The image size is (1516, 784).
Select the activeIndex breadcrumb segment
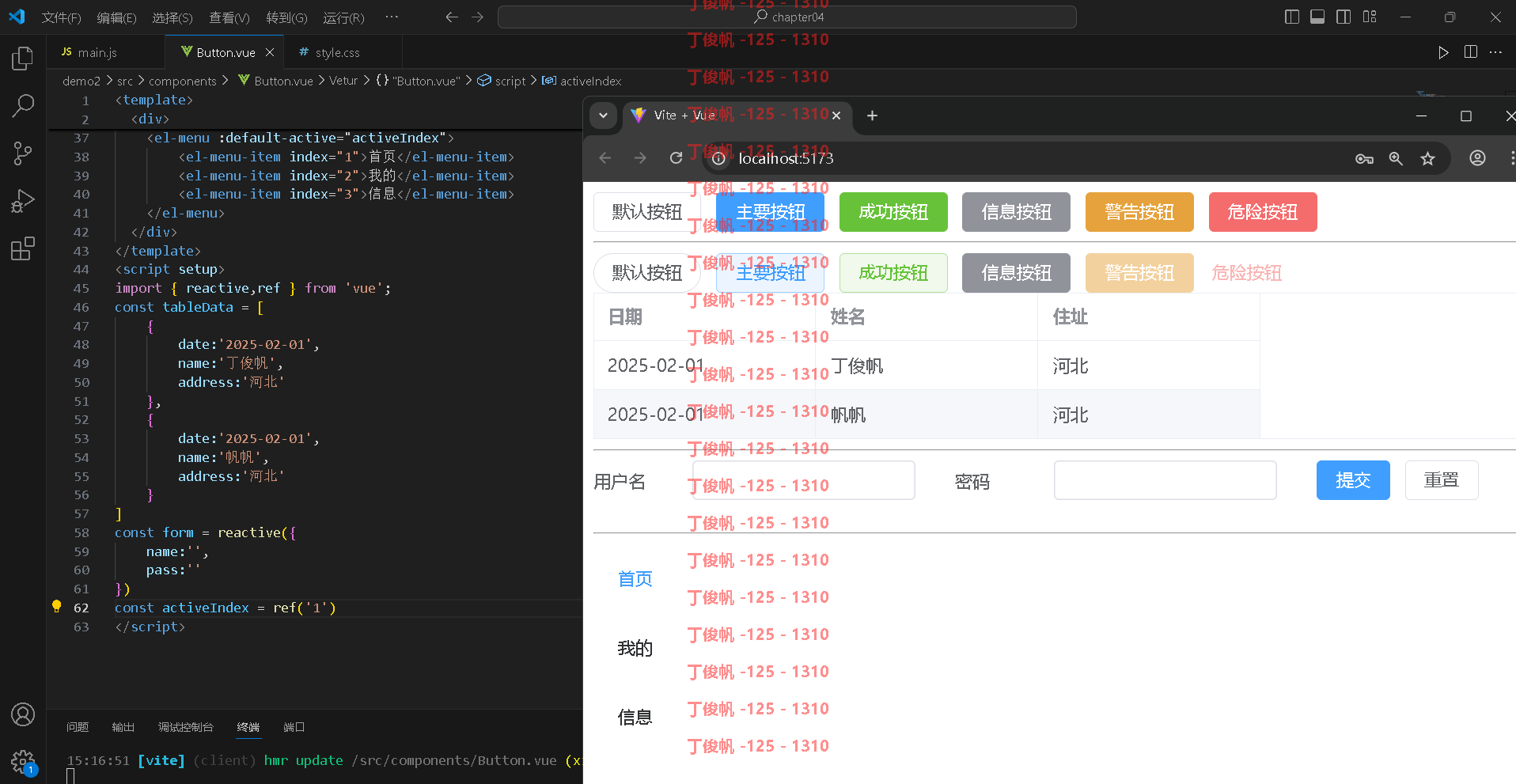tap(582, 81)
